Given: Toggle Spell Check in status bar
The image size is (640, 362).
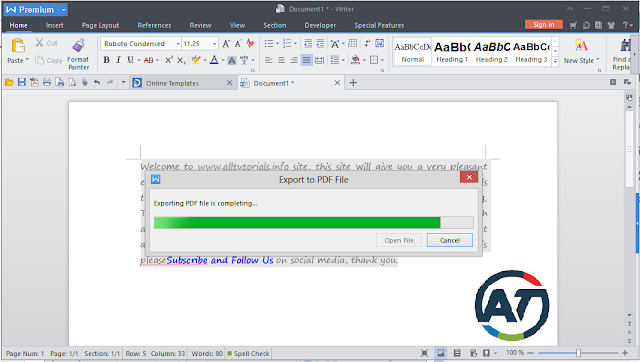Looking at the screenshot, I should tap(248, 353).
